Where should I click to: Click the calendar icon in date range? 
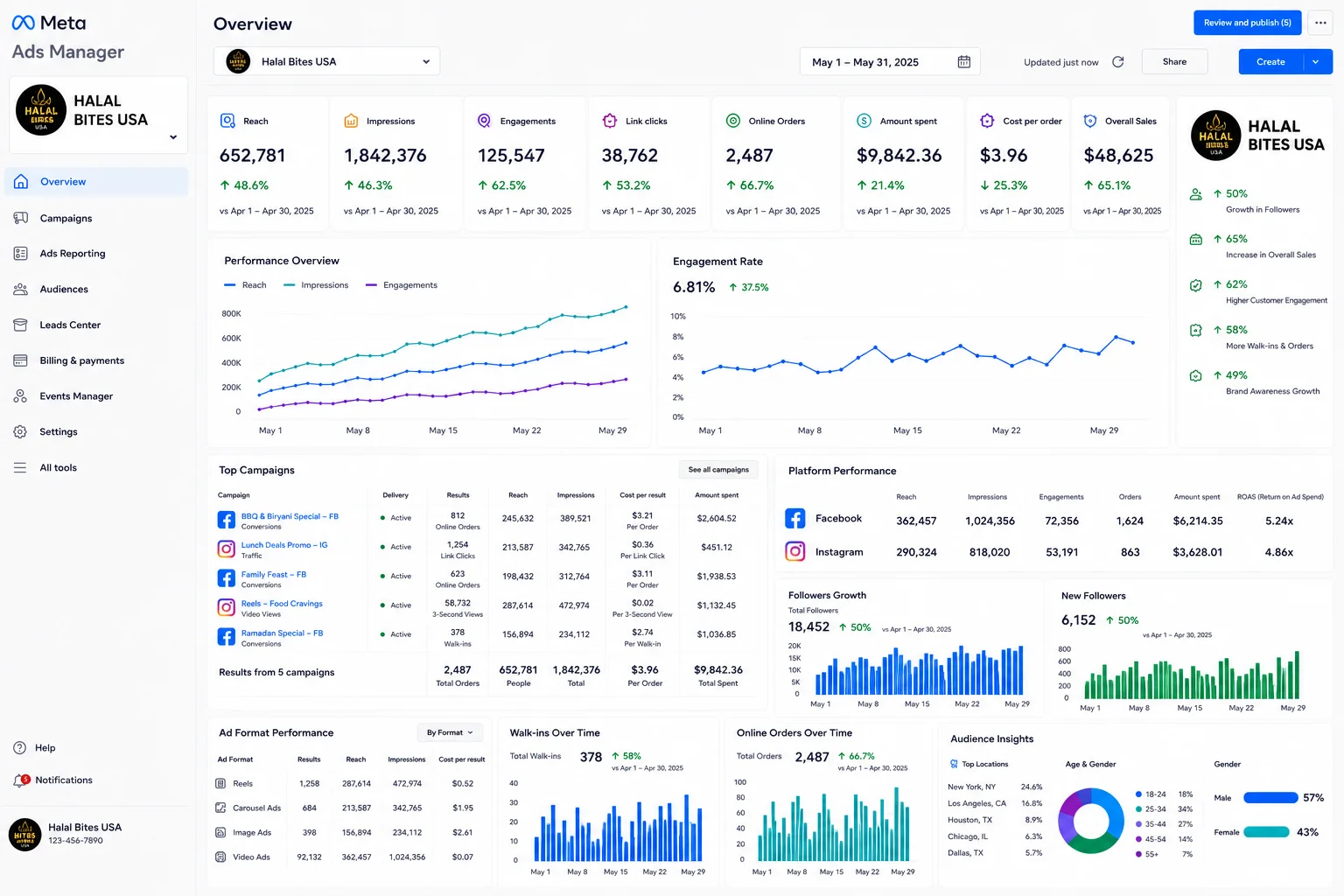coord(964,62)
